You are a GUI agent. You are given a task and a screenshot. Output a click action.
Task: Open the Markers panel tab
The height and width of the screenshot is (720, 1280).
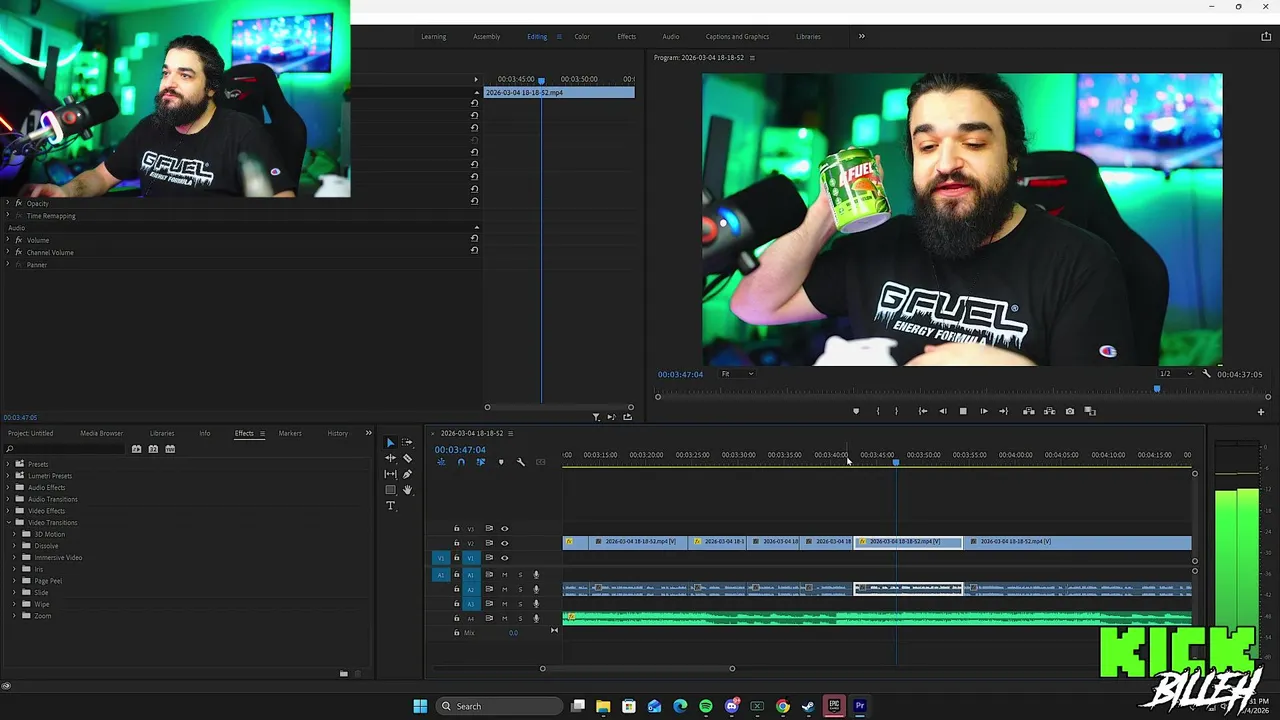coord(290,433)
